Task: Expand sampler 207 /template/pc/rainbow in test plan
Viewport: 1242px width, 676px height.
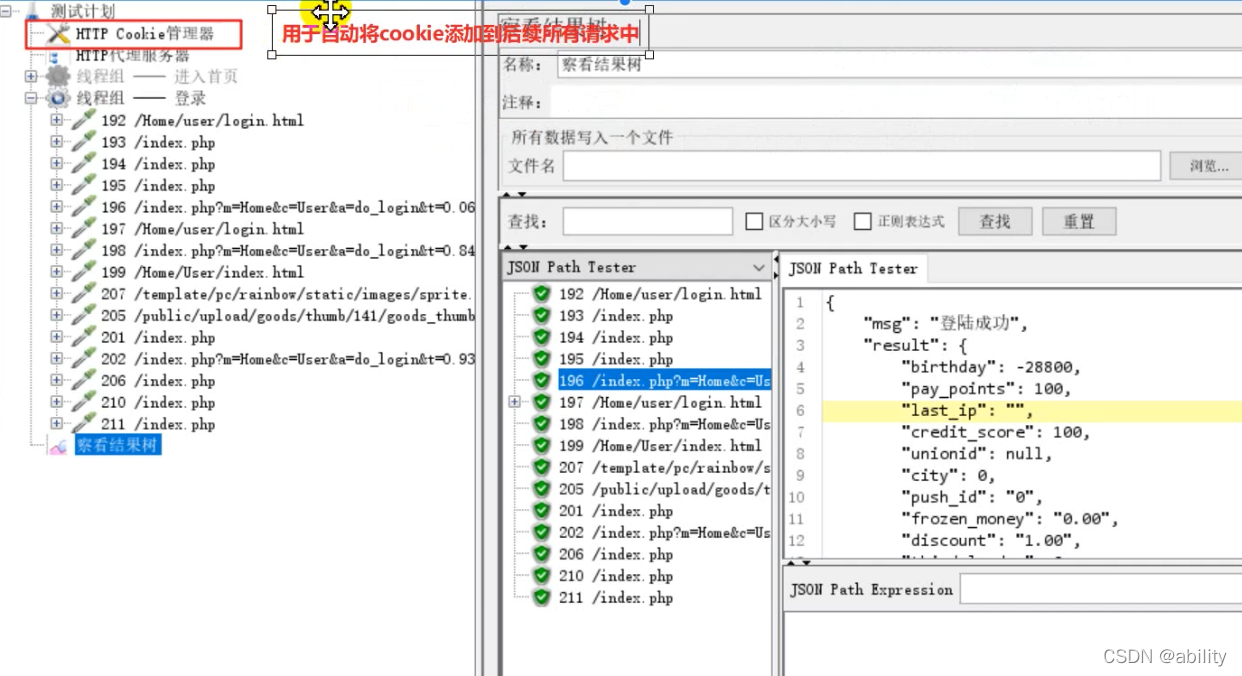Action: [57, 294]
